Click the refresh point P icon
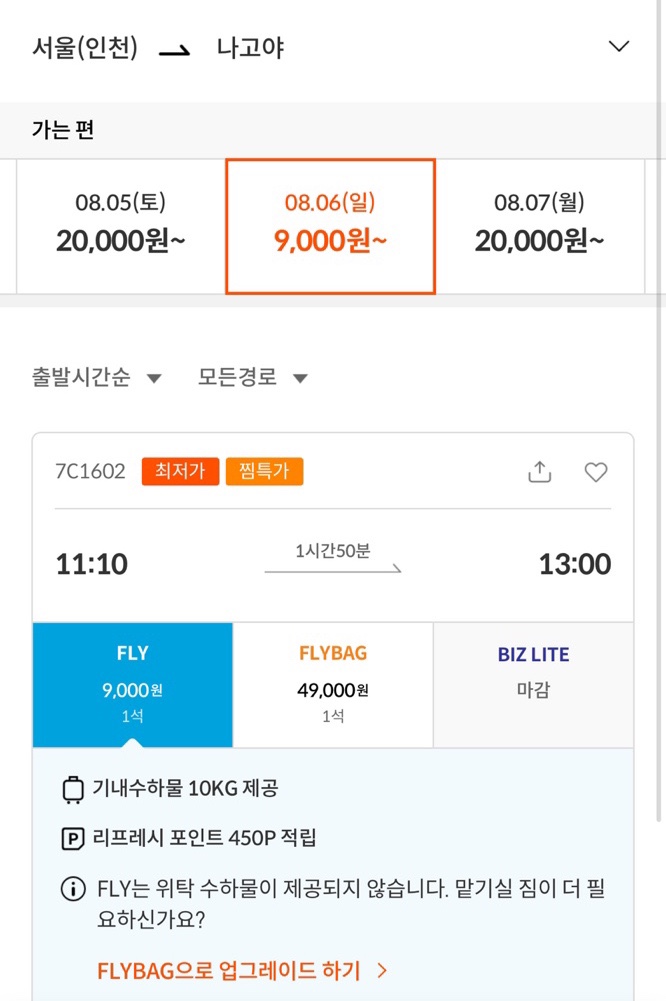Screen dimensions: 666x1001 pos(73,839)
